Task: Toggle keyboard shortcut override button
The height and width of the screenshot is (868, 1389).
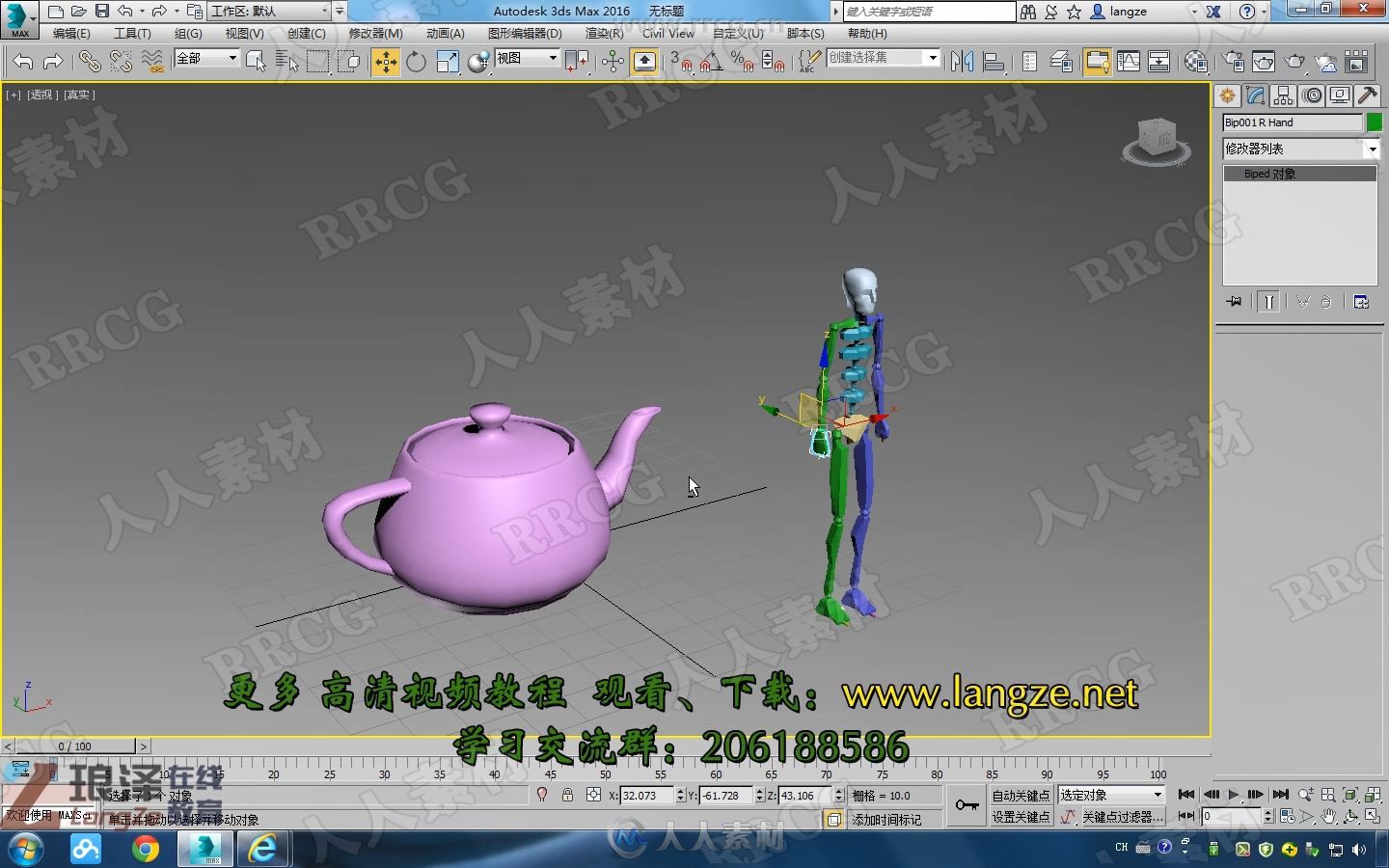Action: [644, 62]
